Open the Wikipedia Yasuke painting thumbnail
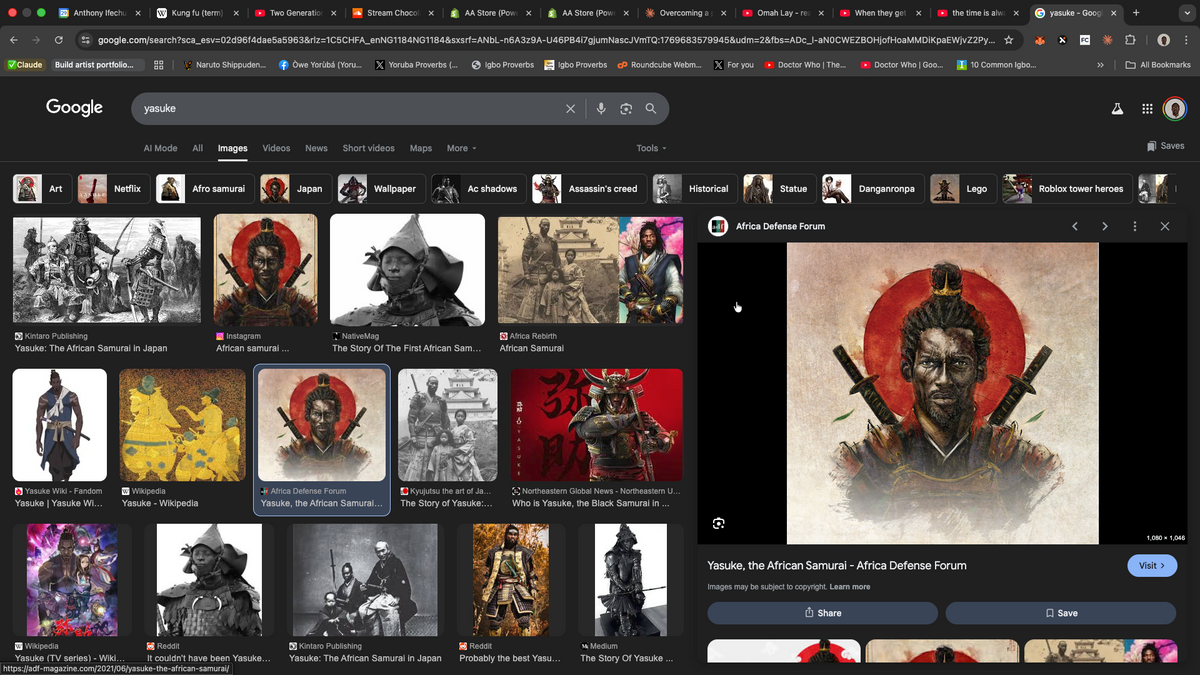This screenshot has width=1200, height=675. click(182, 425)
